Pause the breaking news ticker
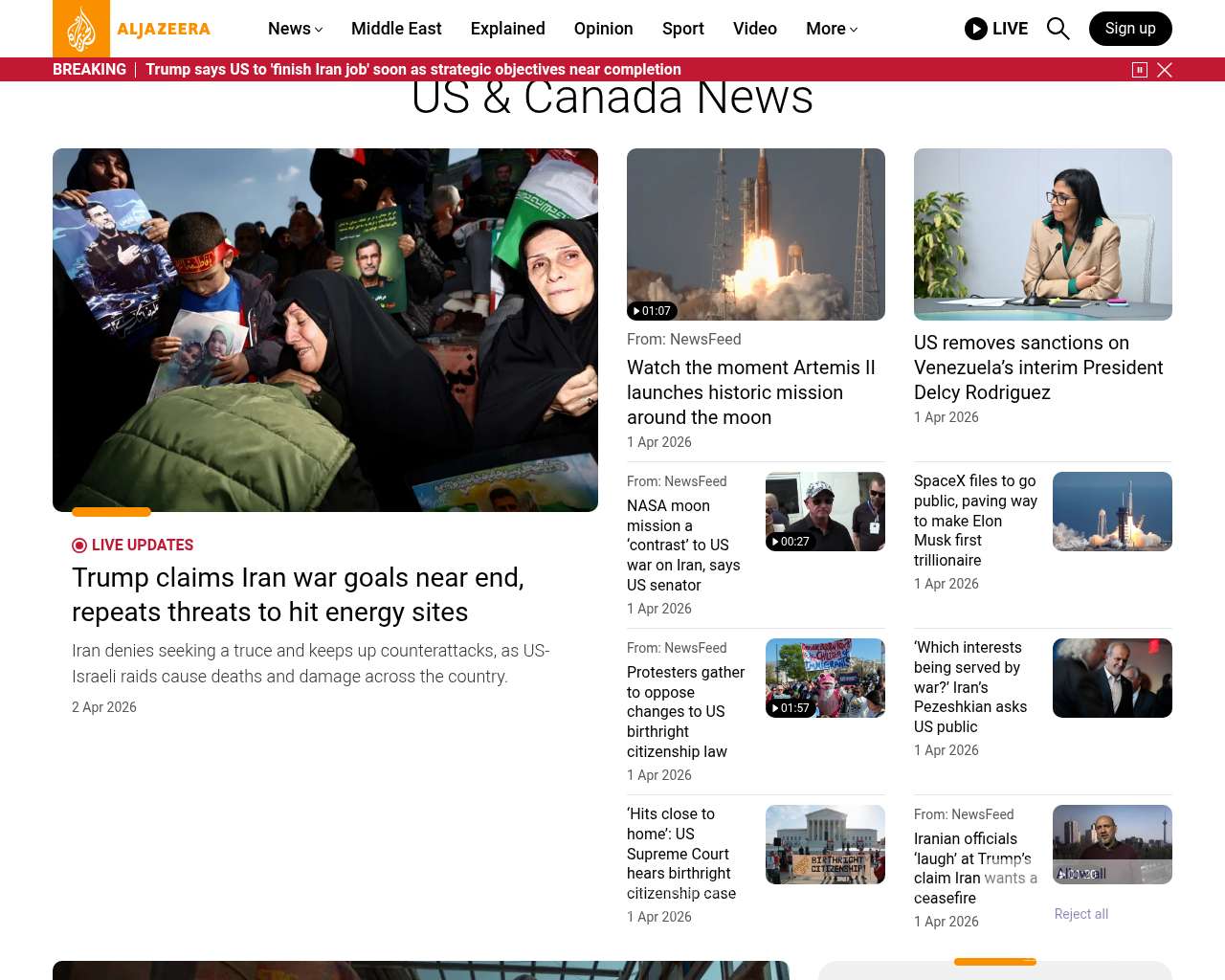Screen dimensions: 1225x980 click(1139, 70)
